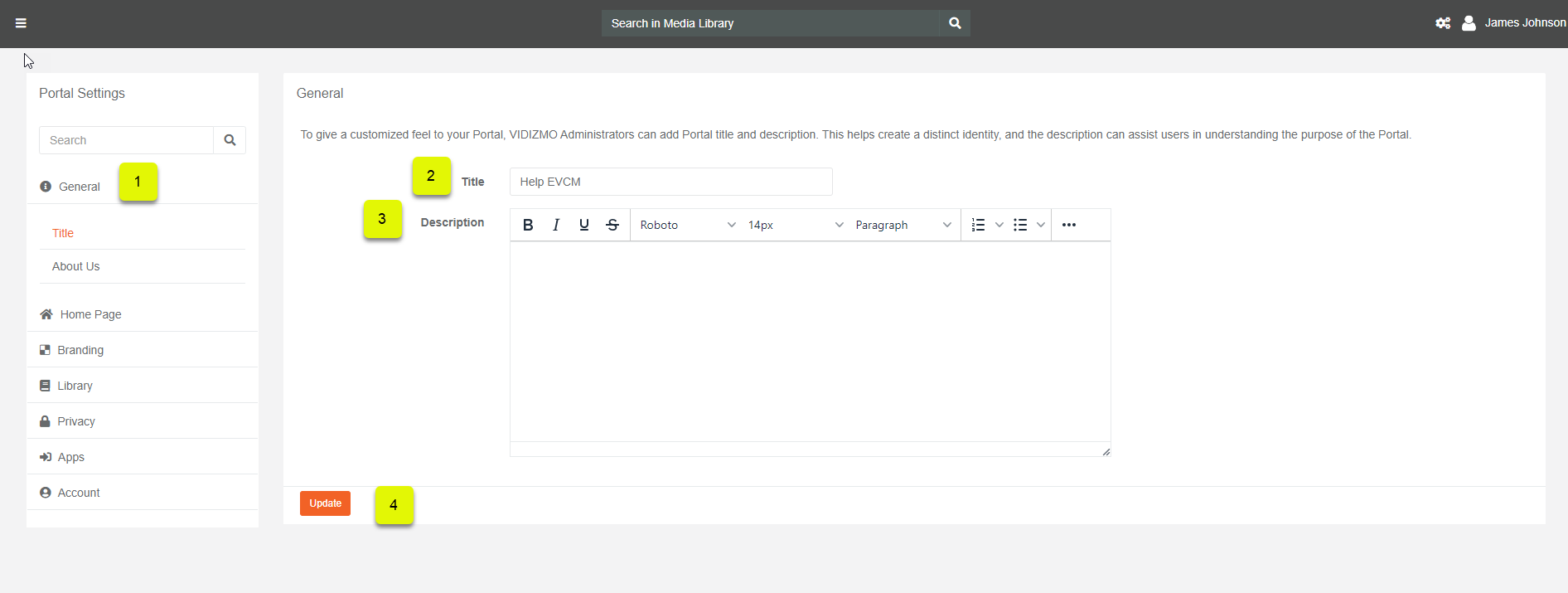Select About Us under General
The image size is (1568, 593).
(x=75, y=266)
